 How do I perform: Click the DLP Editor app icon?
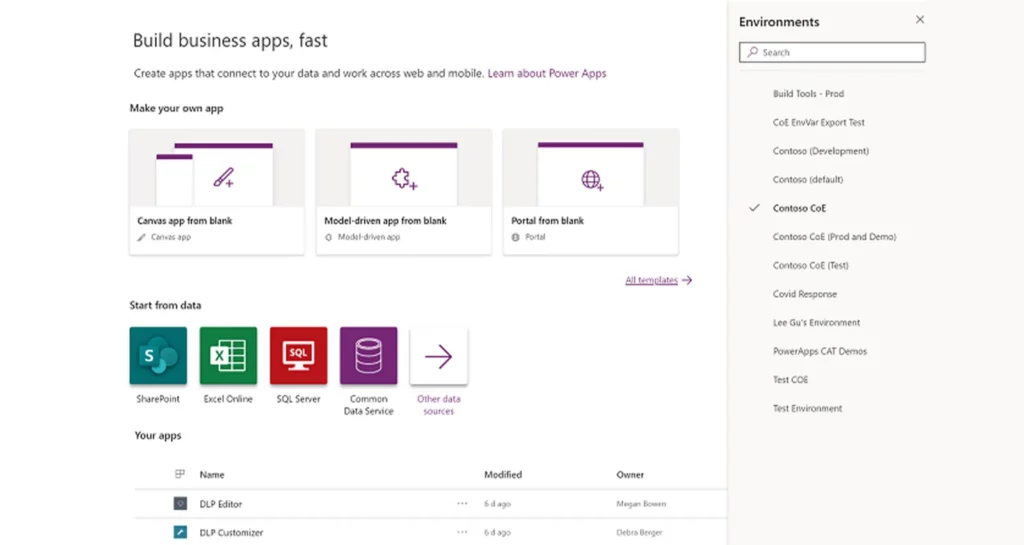click(180, 503)
